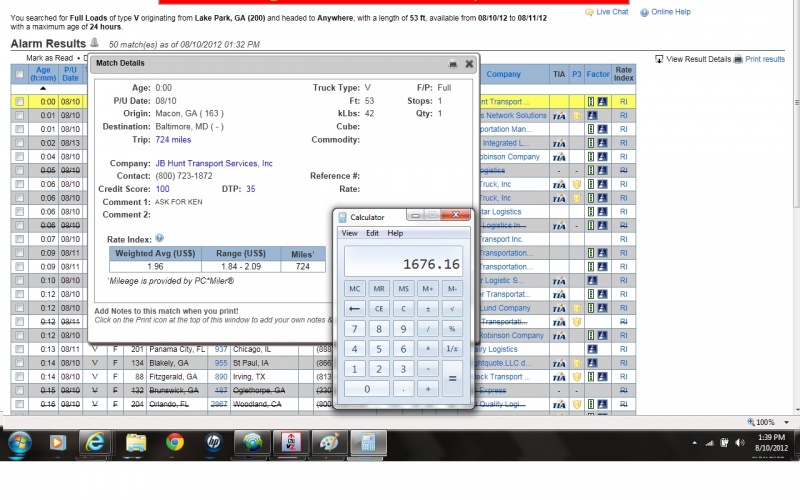Open Internet Explorer from the taskbar

coord(95,442)
